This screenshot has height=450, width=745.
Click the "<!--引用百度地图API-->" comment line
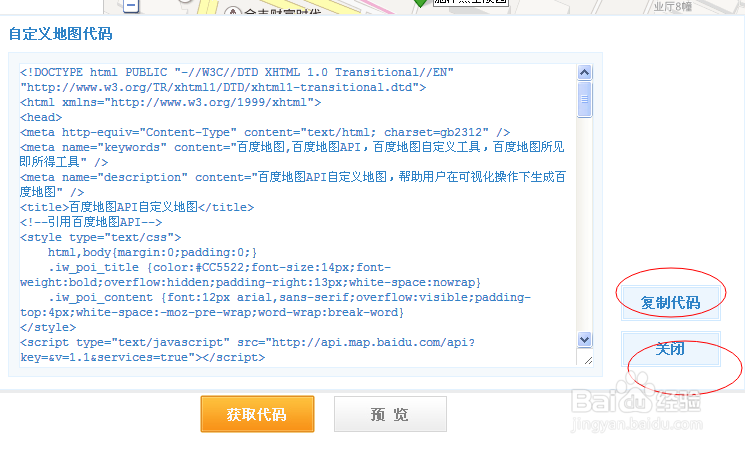click(x=91, y=222)
